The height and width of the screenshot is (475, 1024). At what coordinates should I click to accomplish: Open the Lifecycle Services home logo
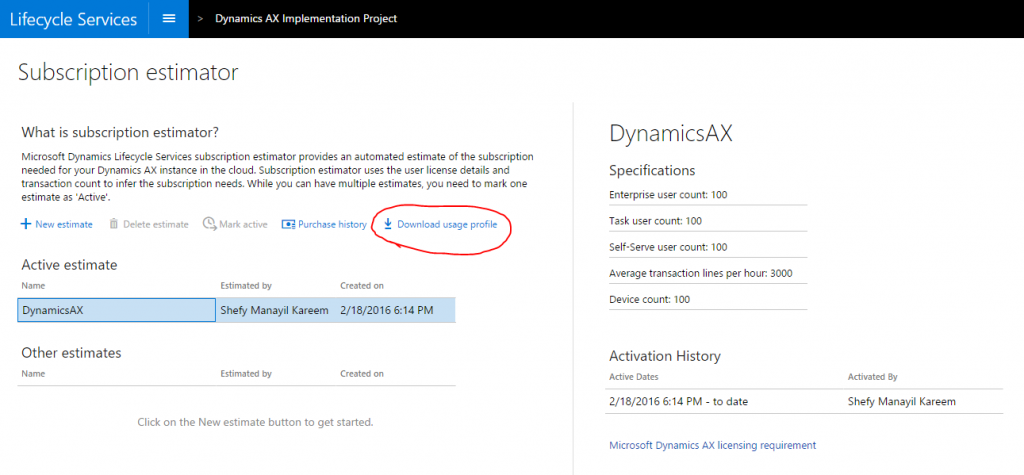(73, 18)
